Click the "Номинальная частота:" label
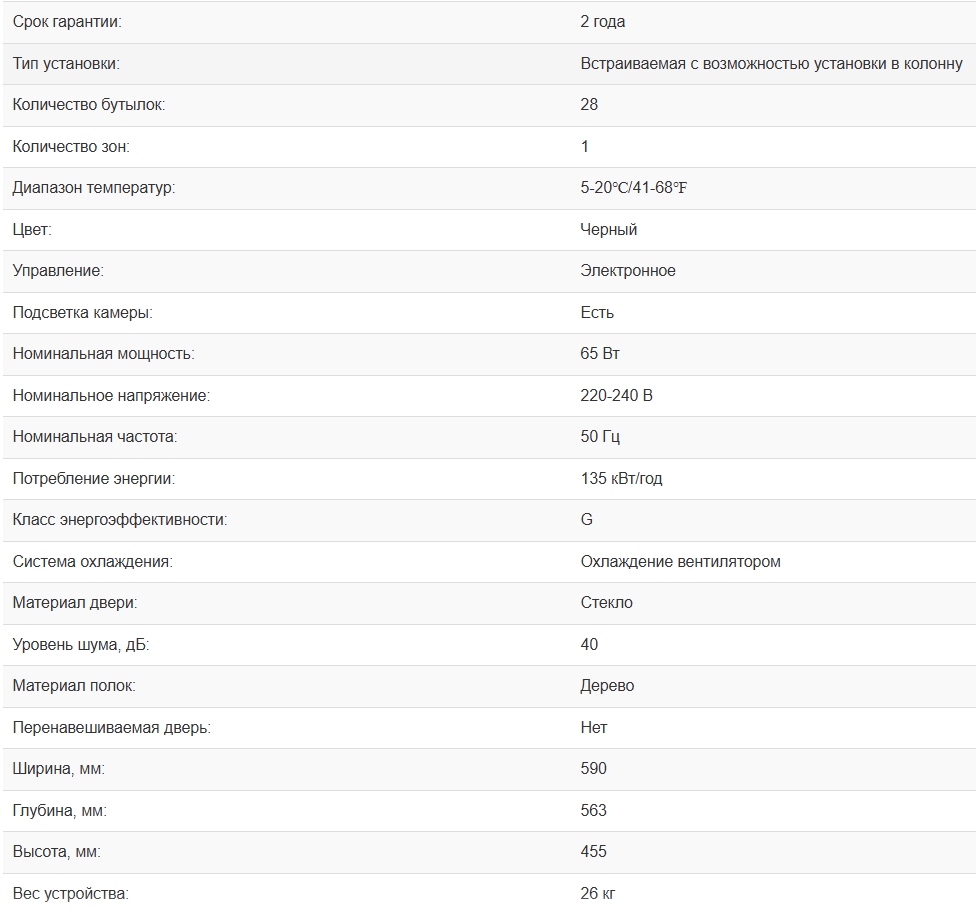This screenshot has width=976, height=922. pyautogui.click(x=94, y=437)
